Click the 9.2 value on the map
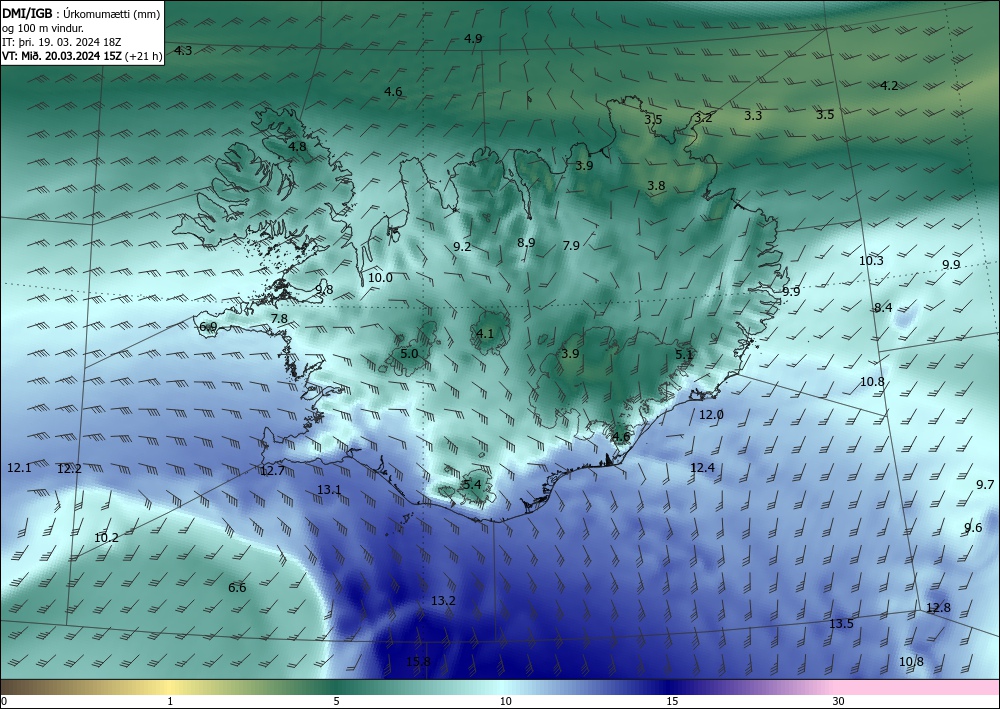 [462, 246]
